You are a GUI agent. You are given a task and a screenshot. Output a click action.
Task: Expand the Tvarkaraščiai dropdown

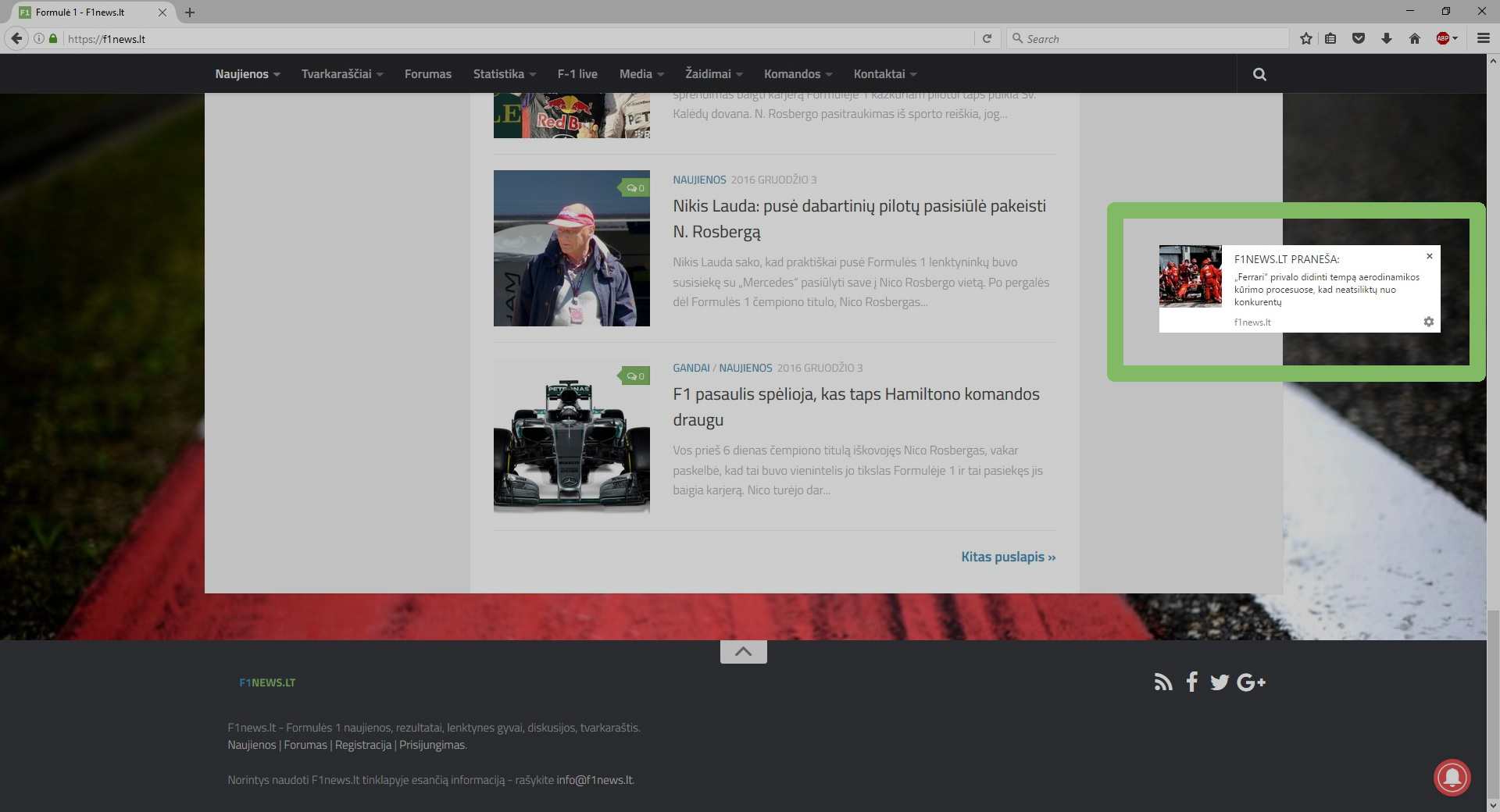[x=342, y=74]
